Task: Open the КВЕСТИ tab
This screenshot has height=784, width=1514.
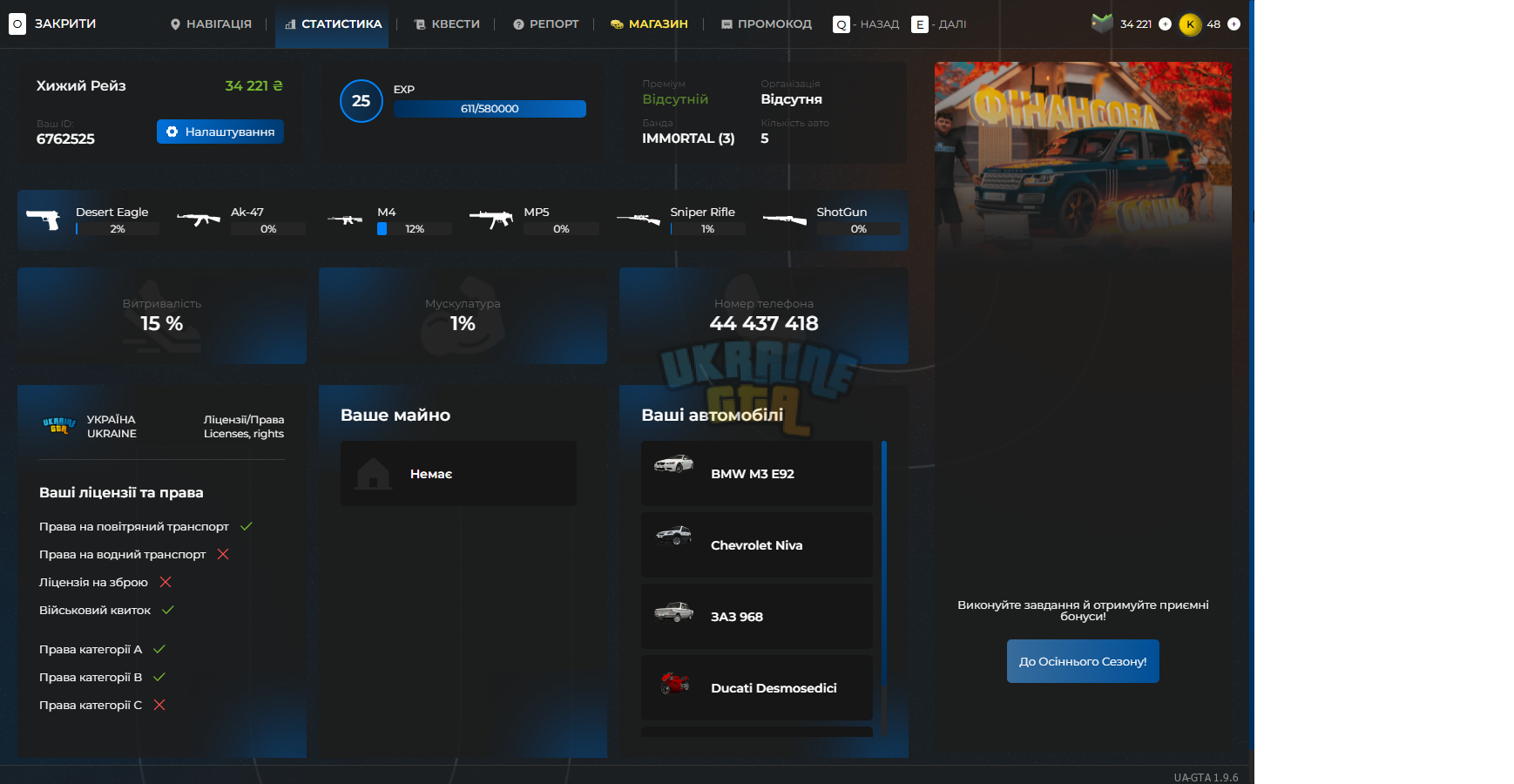Action: click(x=447, y=24)
